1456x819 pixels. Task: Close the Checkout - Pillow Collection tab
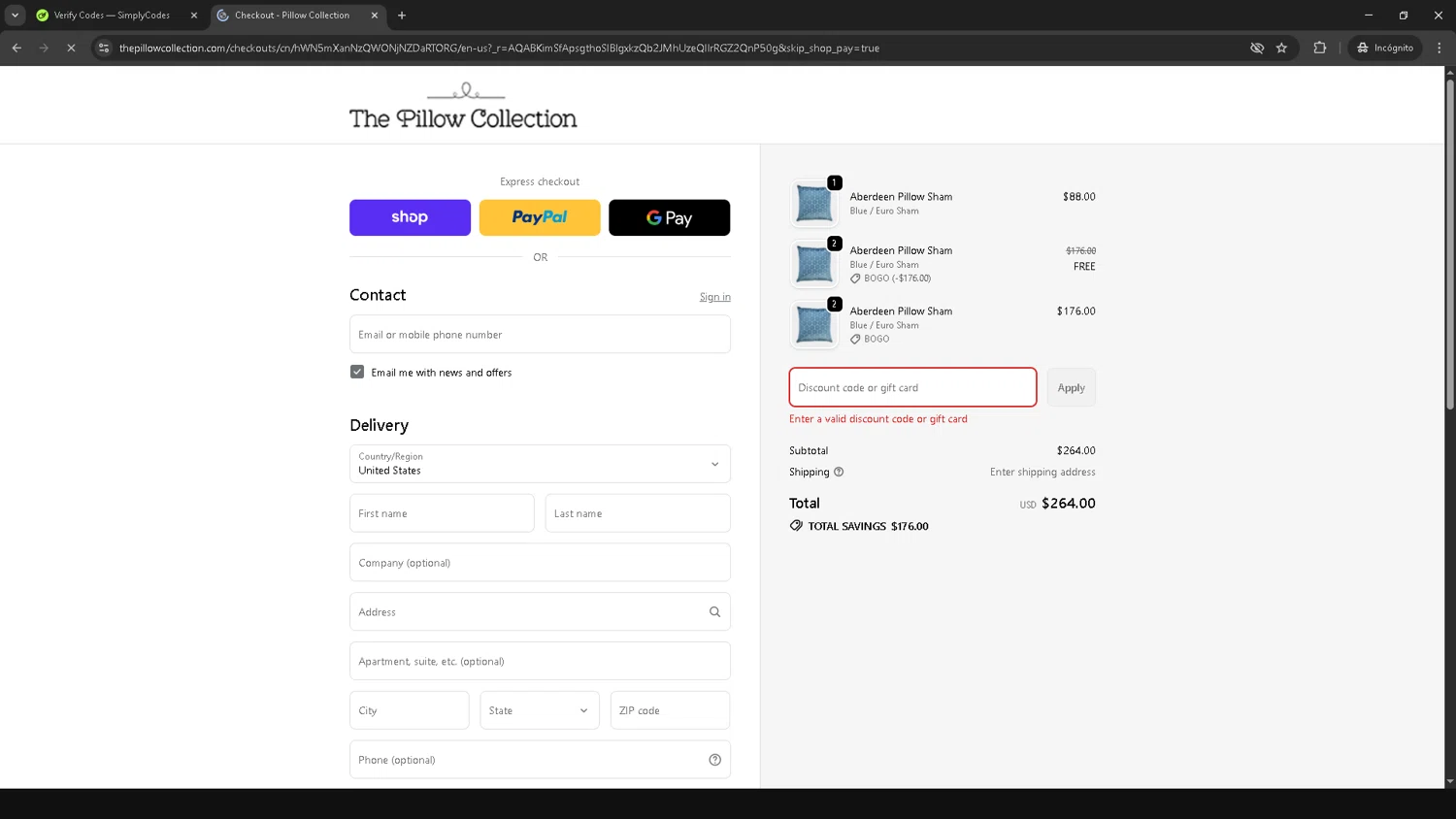pyautogui.click(x=375, y=16)
